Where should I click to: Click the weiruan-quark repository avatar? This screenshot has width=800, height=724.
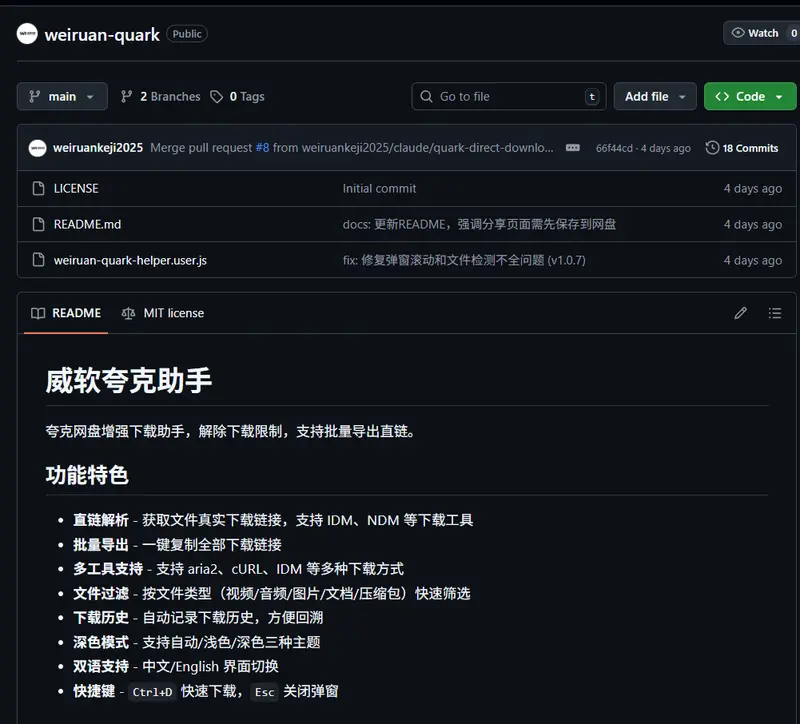(25, 33)
